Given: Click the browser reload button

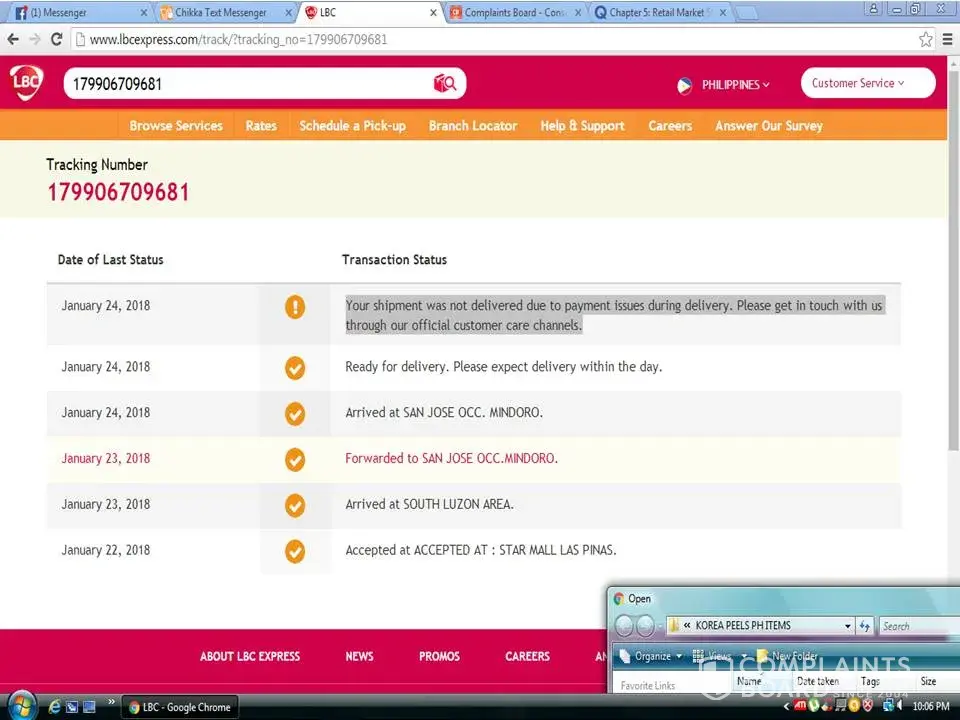Looking at the screenshot, I should point(57,40).
